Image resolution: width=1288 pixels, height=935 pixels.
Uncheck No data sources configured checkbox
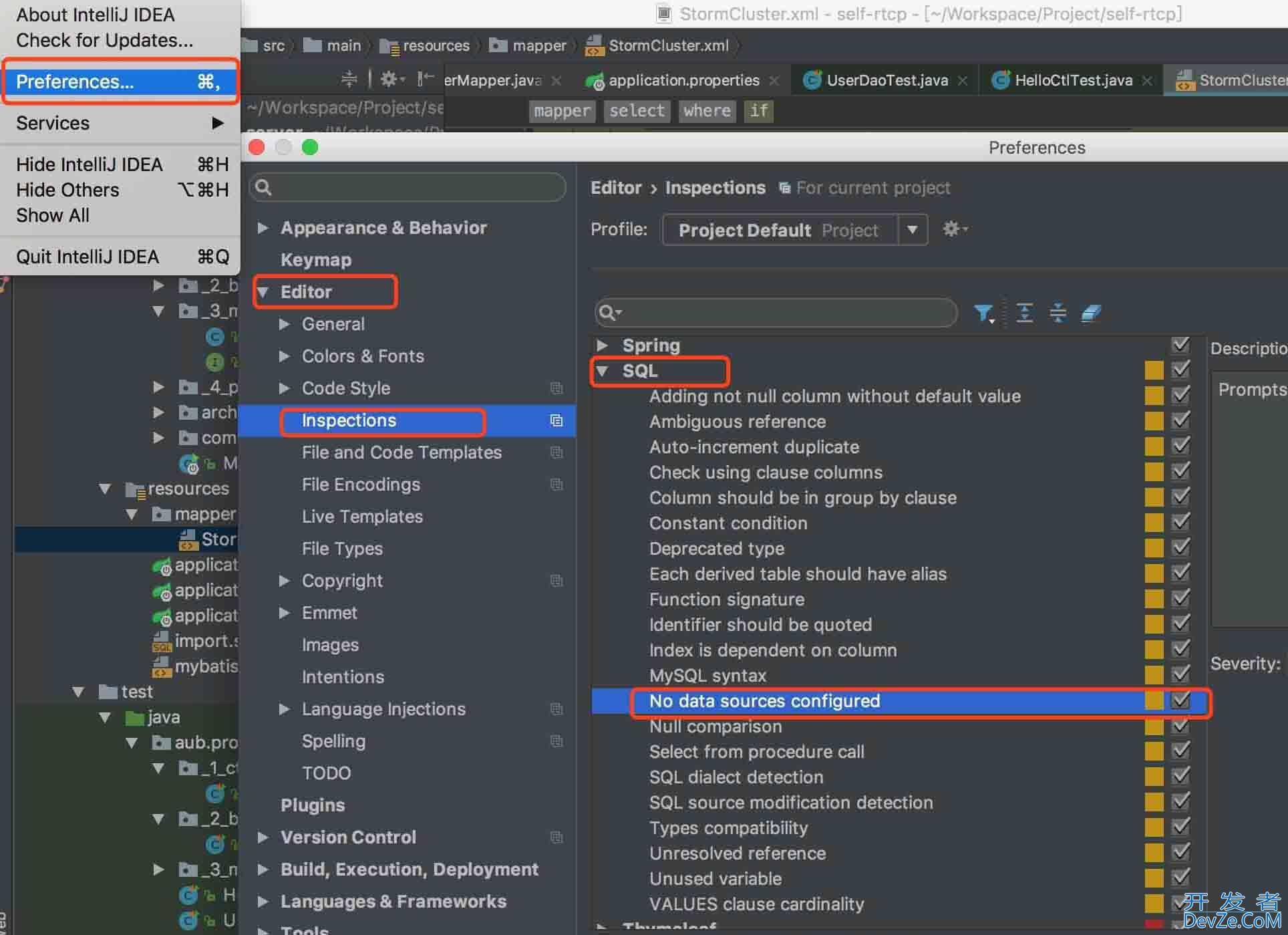pyautogui.click(x=1181, y=700)
